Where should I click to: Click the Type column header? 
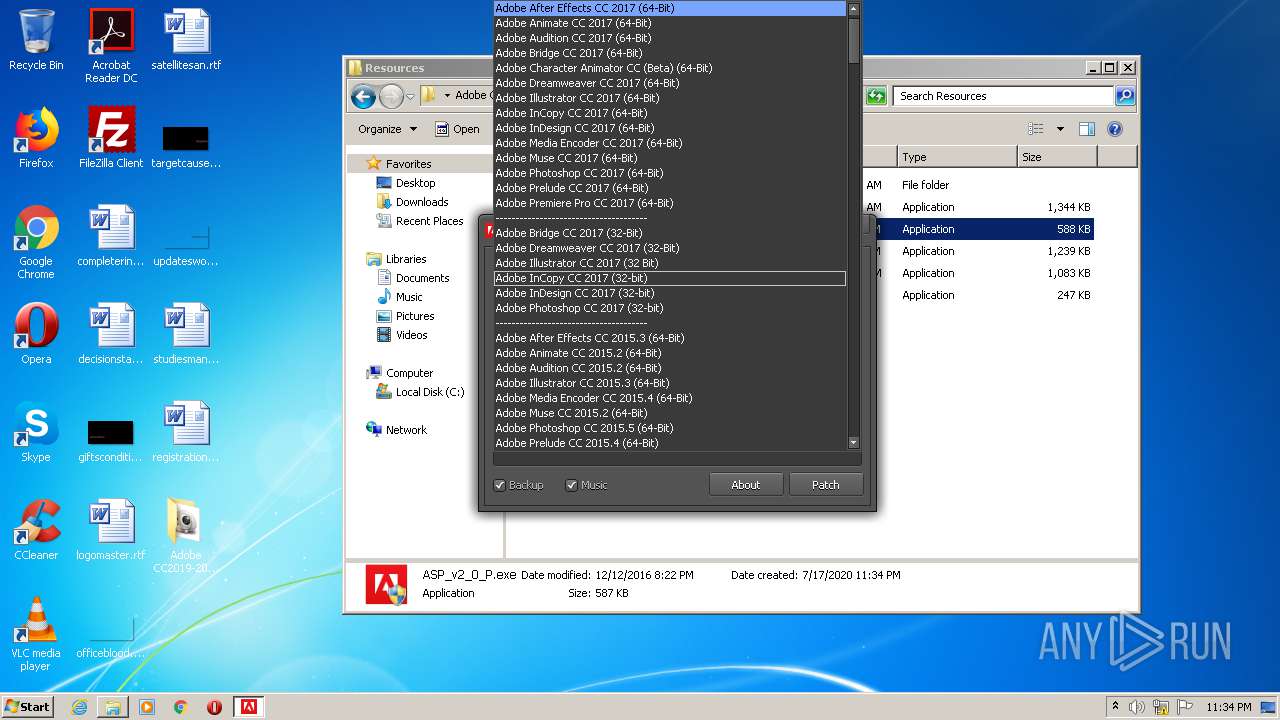tap(956, 157)
